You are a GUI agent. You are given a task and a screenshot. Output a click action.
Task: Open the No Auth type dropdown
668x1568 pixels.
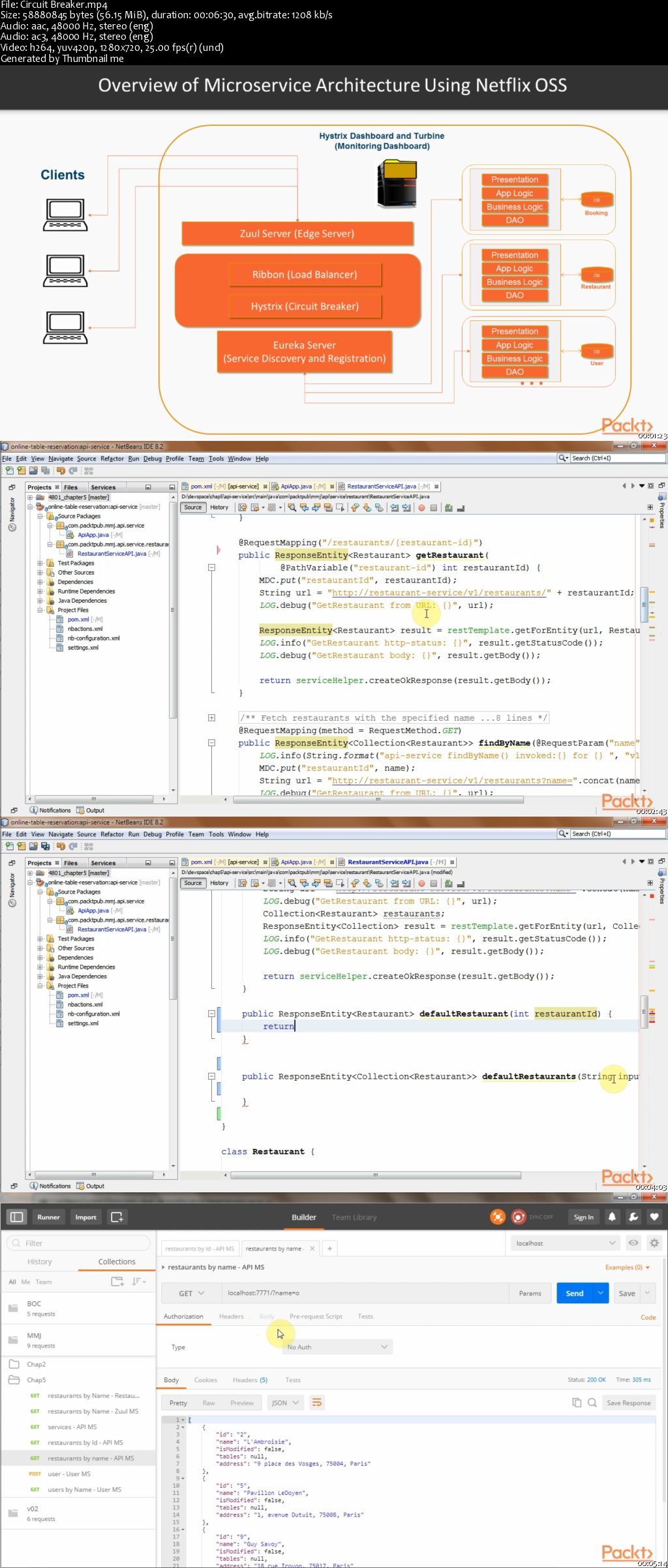pyautogui.click(x=337, y=1347)
